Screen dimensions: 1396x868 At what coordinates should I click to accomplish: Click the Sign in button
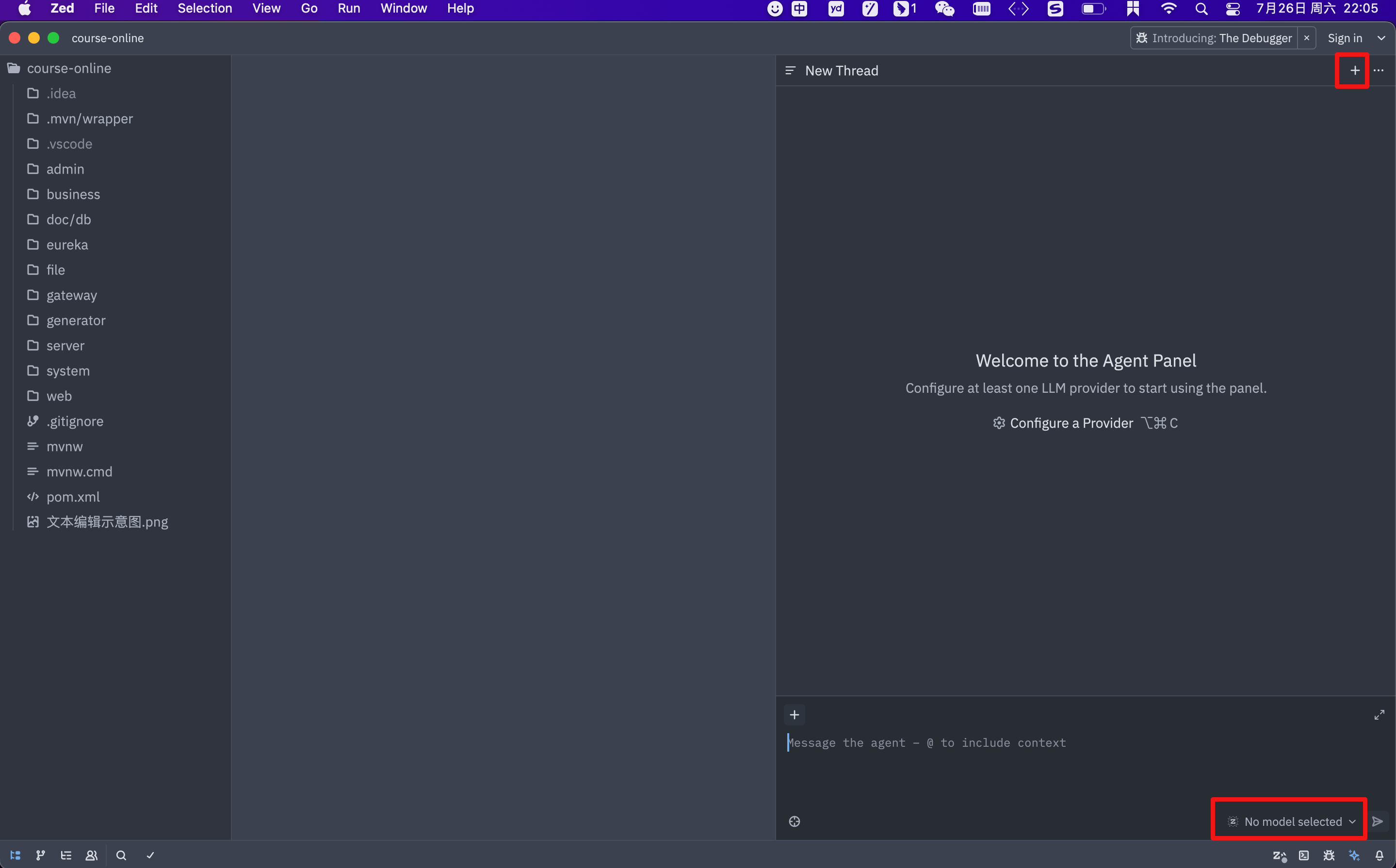point(1344,38)
